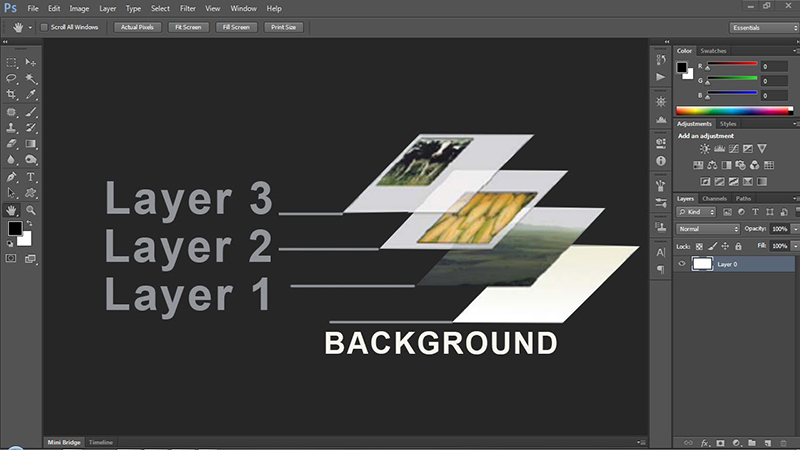Switch to the Channels tab
This screenshot has width=800, height=450.
tap(714, 198)
